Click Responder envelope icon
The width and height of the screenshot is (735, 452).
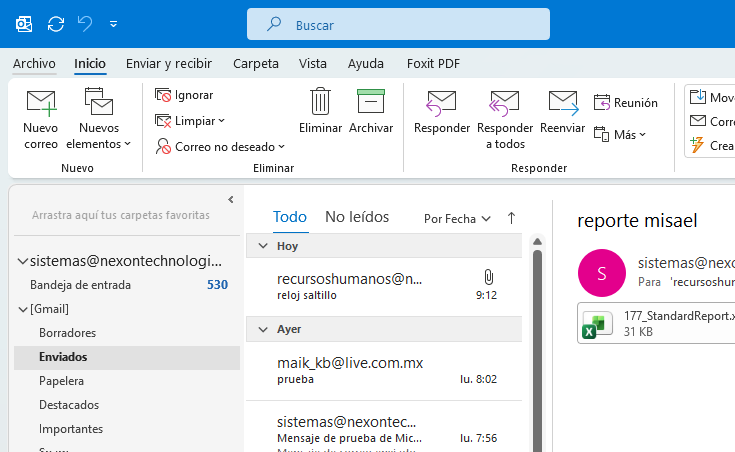[442, 103]
